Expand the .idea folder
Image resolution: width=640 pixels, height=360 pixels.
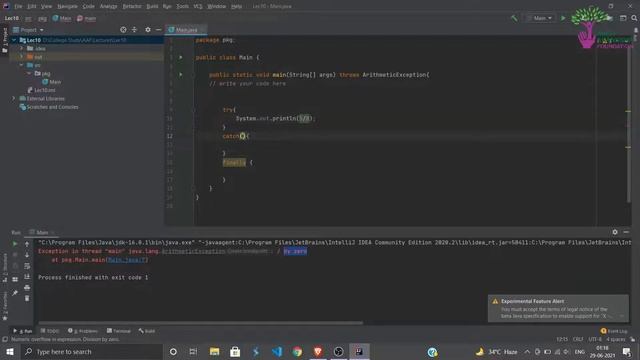click(x=22, y=49)
